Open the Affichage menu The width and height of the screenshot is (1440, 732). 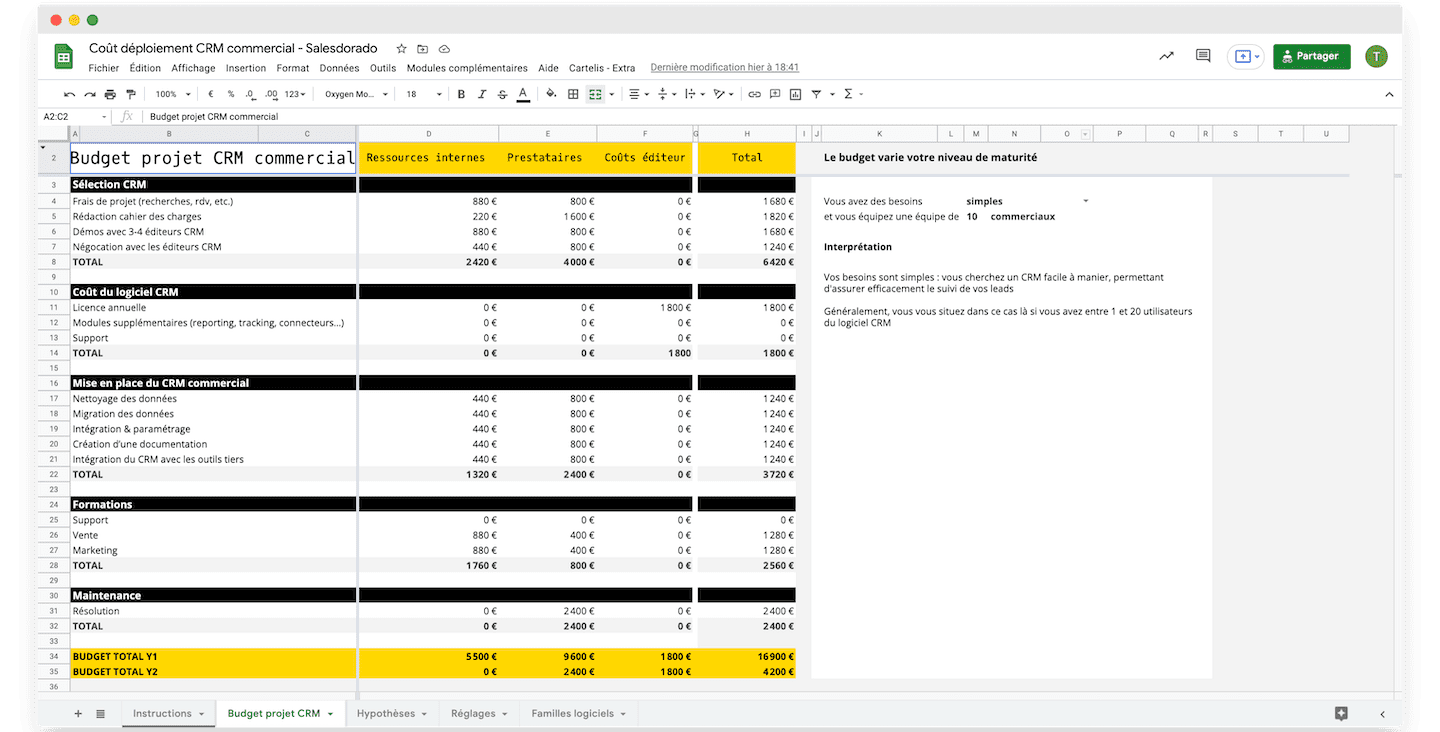pos(193,68)
